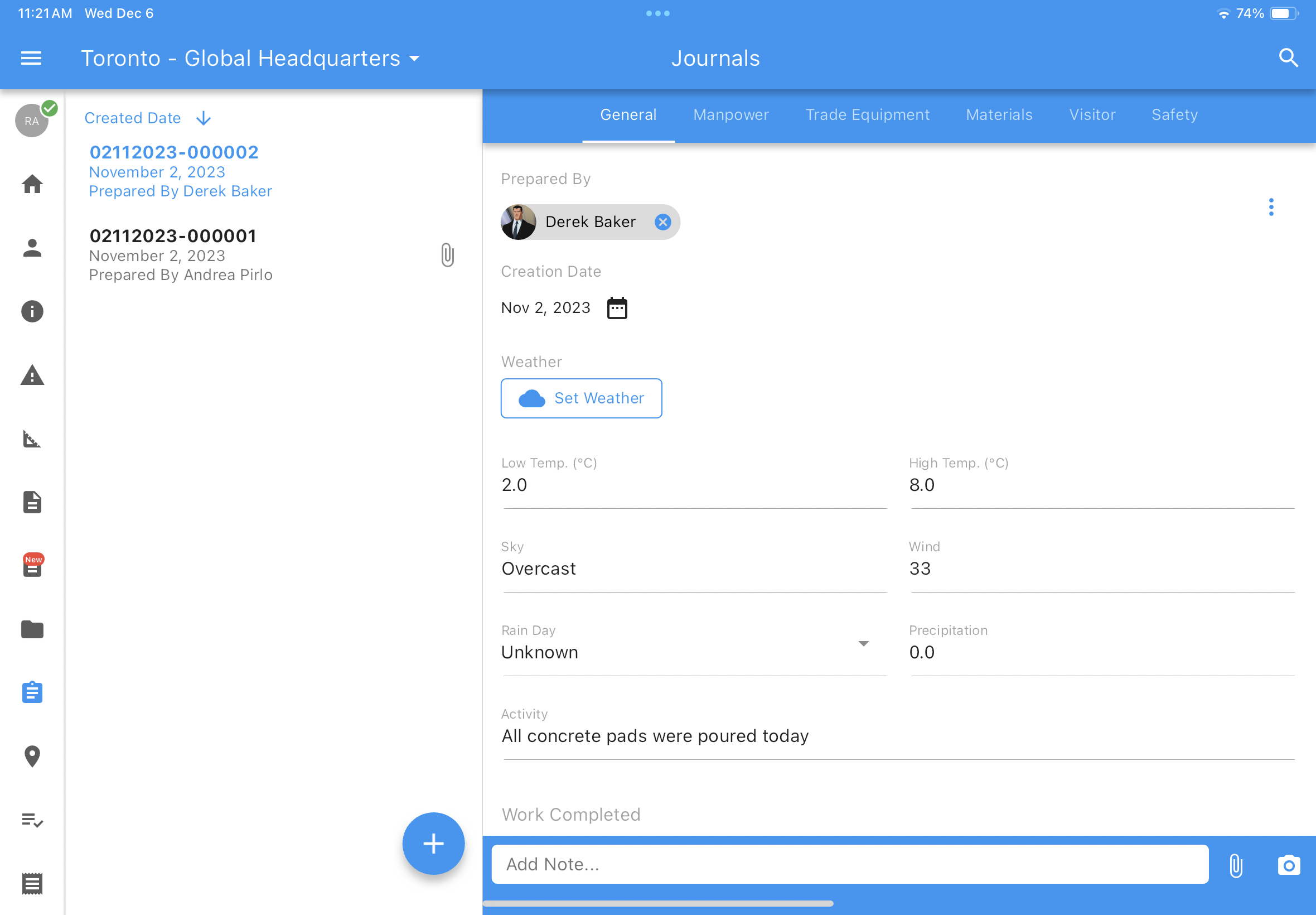1316x915 pixels.
Task: Click the Add Note input field
Action: click(x=850, y=864)
